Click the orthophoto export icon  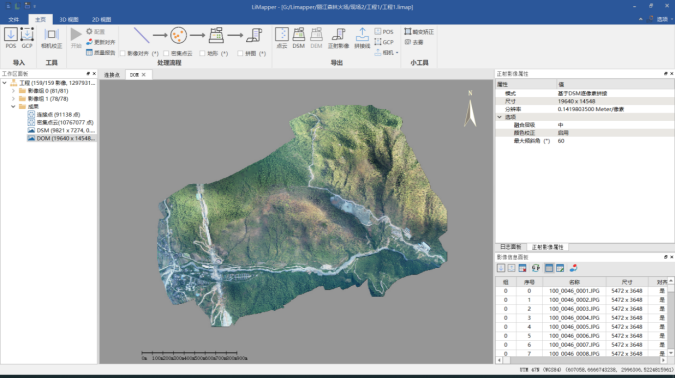point(338,38)
